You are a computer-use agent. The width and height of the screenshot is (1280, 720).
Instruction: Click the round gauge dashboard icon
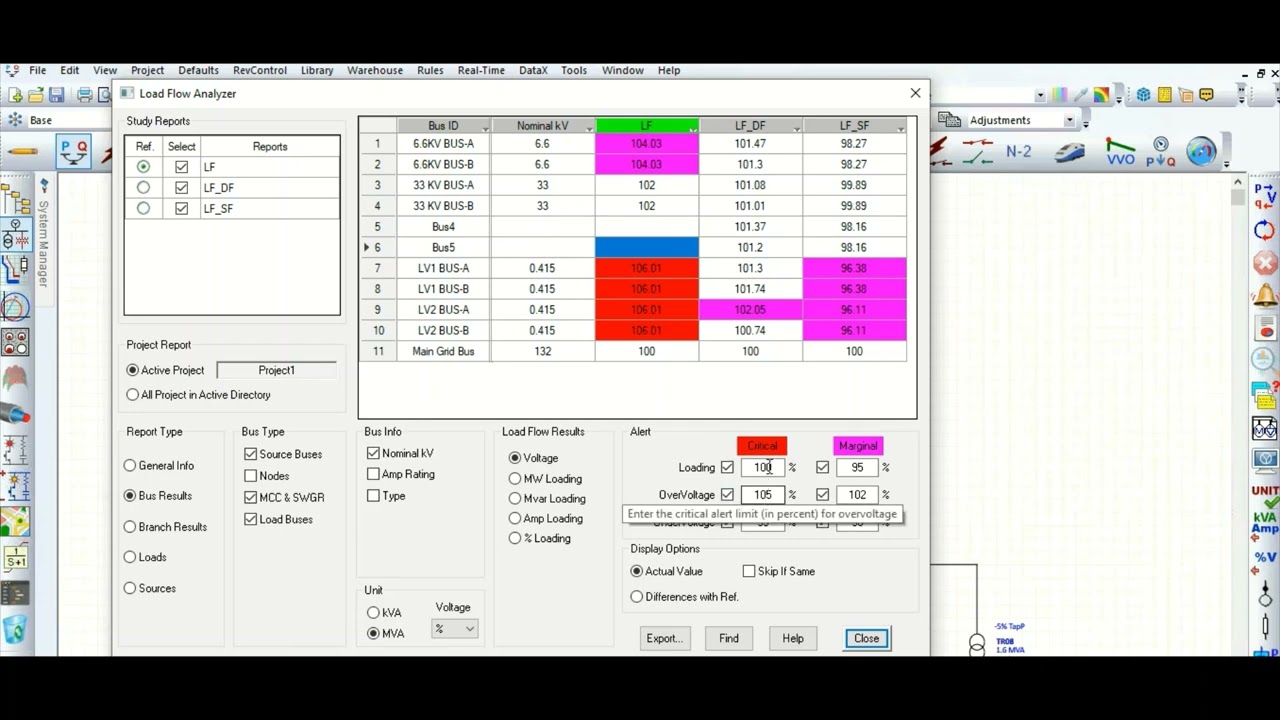[x=1201, y=152]
